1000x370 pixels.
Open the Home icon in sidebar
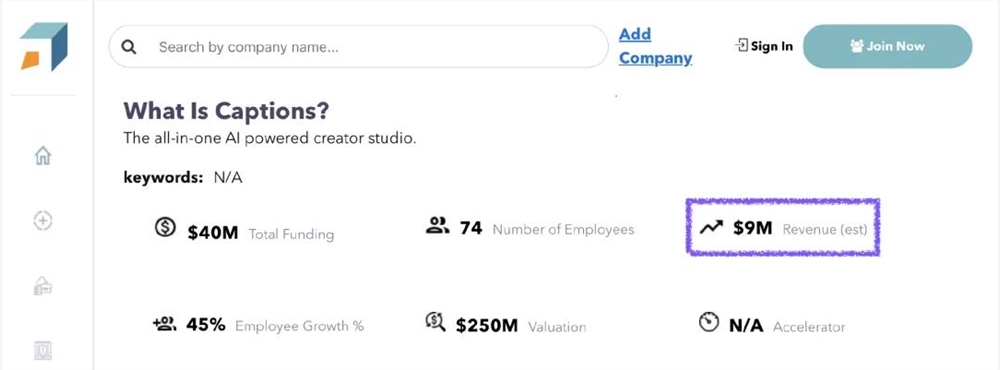coord(43,155)
